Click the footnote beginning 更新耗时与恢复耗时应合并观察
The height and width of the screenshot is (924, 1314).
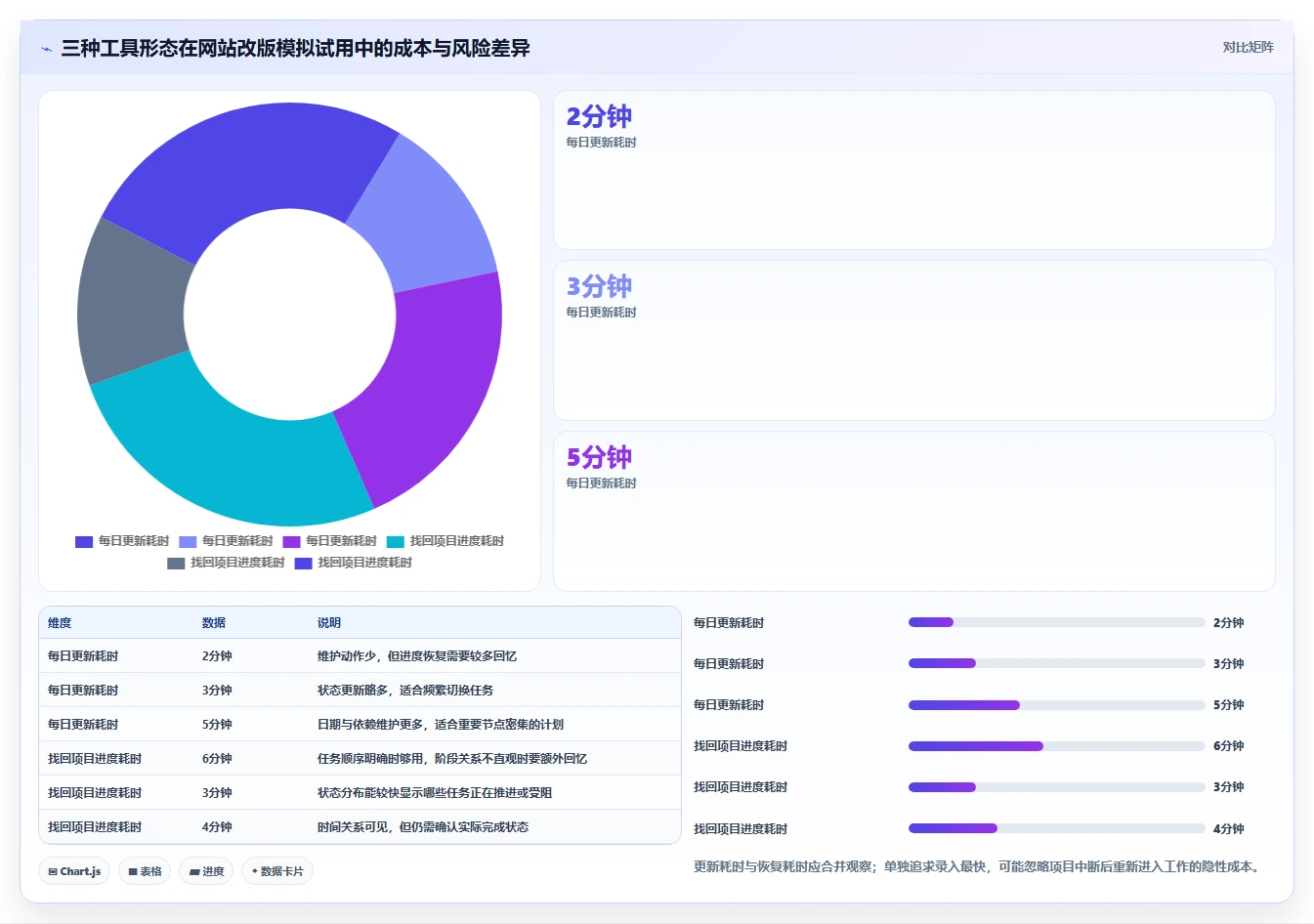click(x=978, y=866)
